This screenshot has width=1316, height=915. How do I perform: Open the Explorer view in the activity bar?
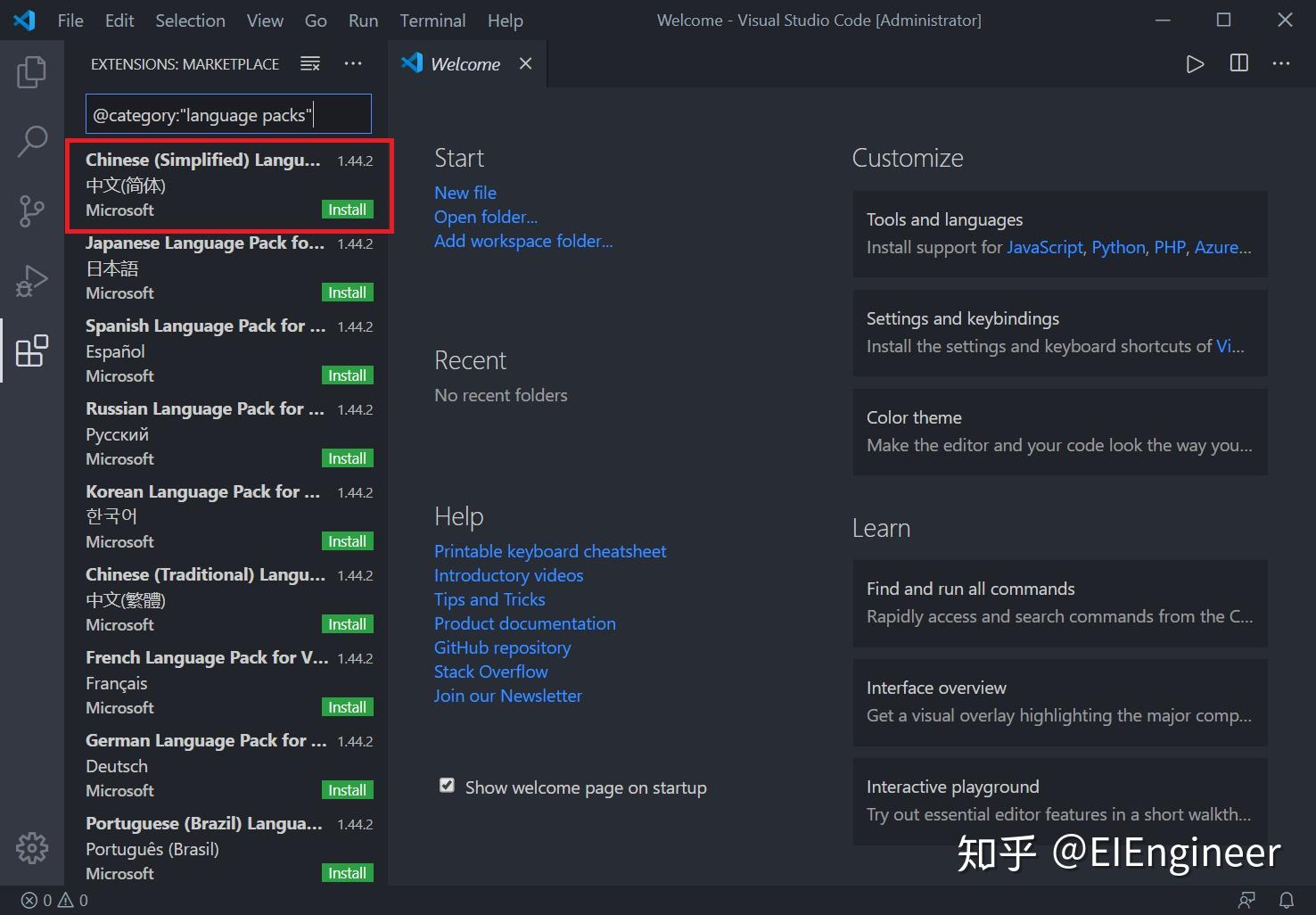coord(32,73)
